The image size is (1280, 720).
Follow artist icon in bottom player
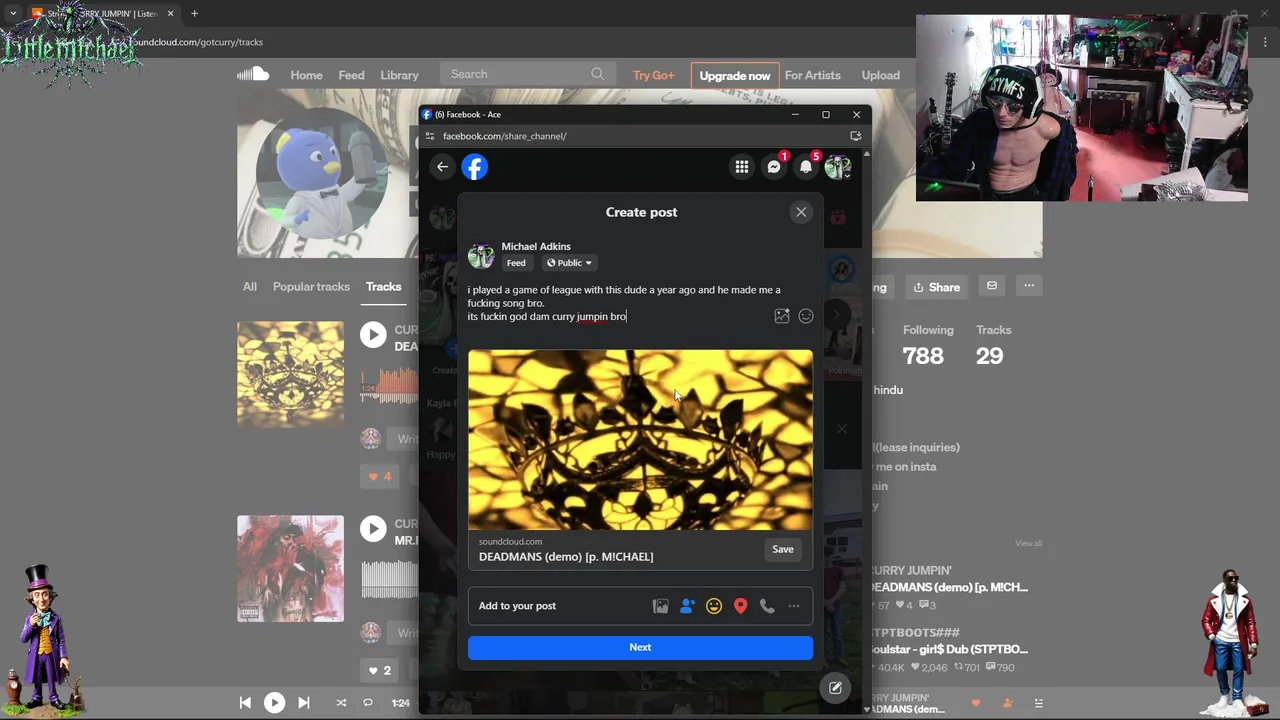[x=1007, y=703]
